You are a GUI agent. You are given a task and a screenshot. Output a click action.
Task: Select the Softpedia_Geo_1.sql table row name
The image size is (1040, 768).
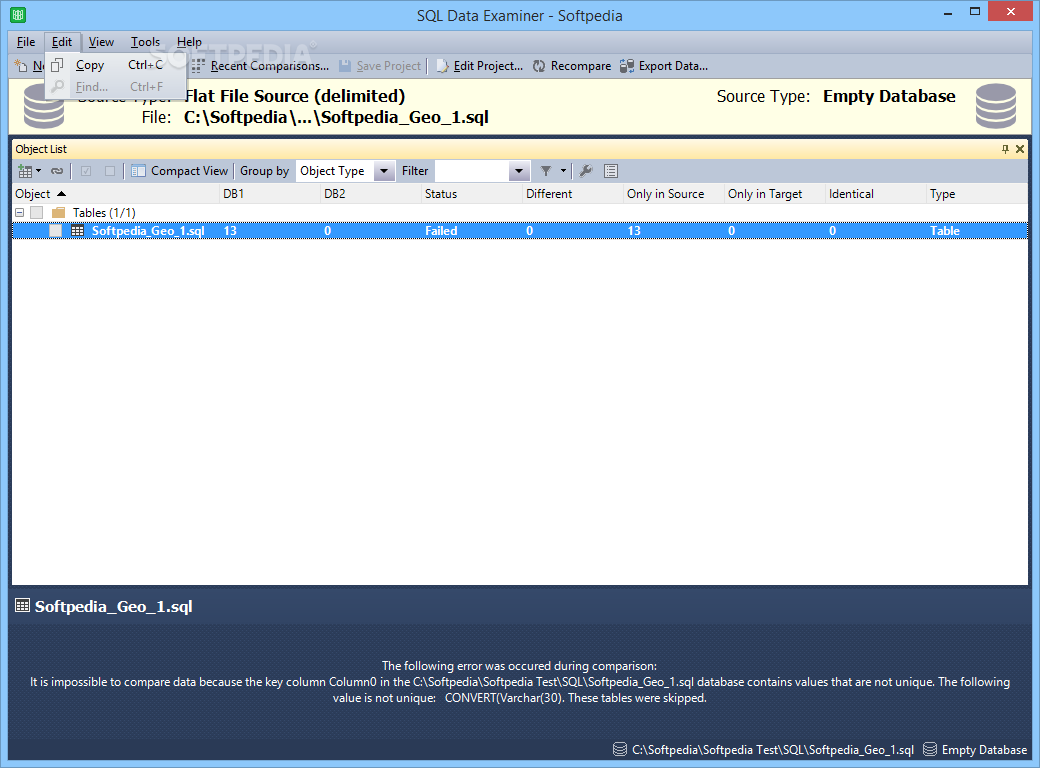[x=148, y=231]
